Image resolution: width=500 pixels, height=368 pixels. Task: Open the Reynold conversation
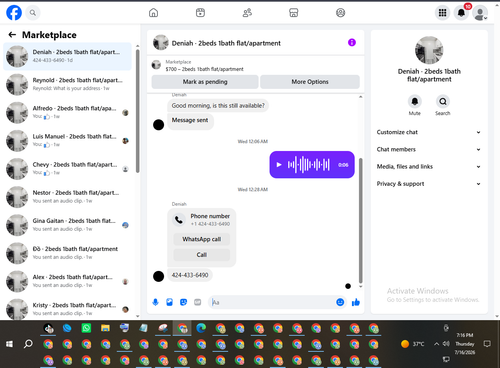[67, 84]
